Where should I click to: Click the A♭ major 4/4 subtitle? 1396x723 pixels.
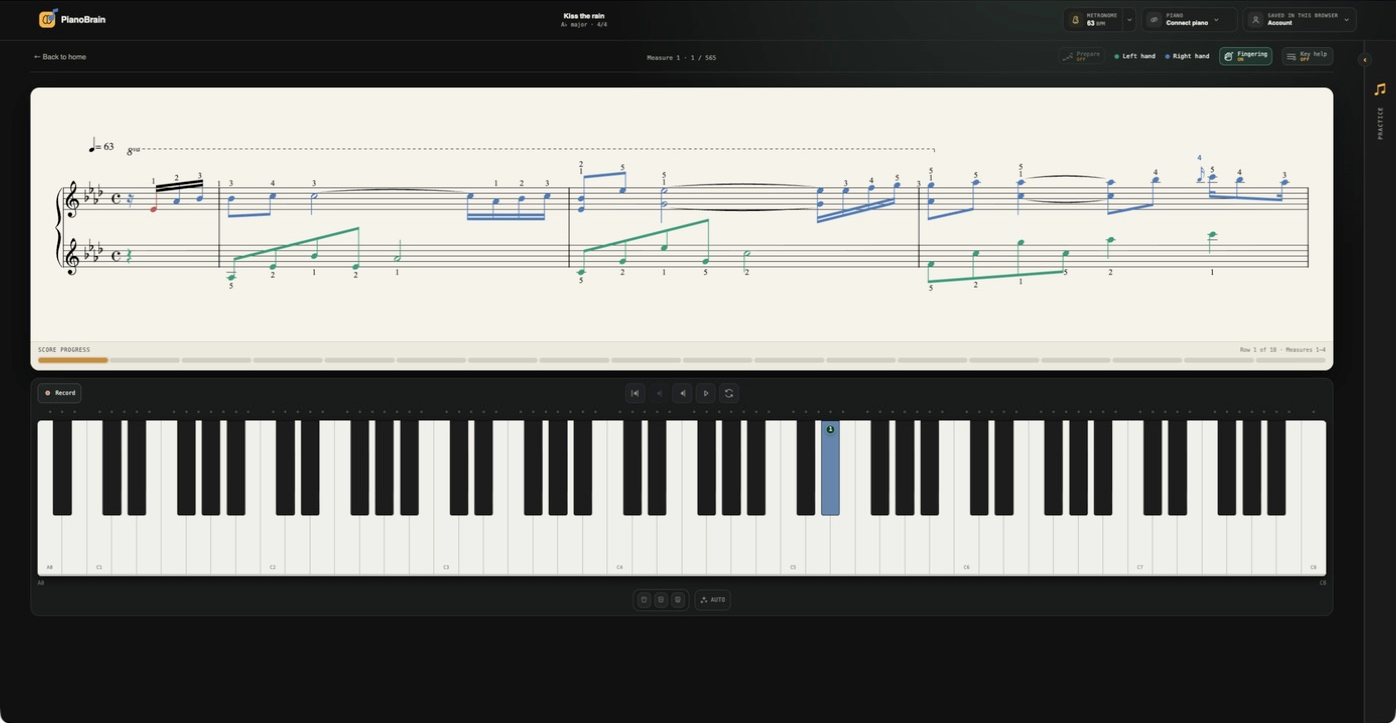tap(584, 25)
